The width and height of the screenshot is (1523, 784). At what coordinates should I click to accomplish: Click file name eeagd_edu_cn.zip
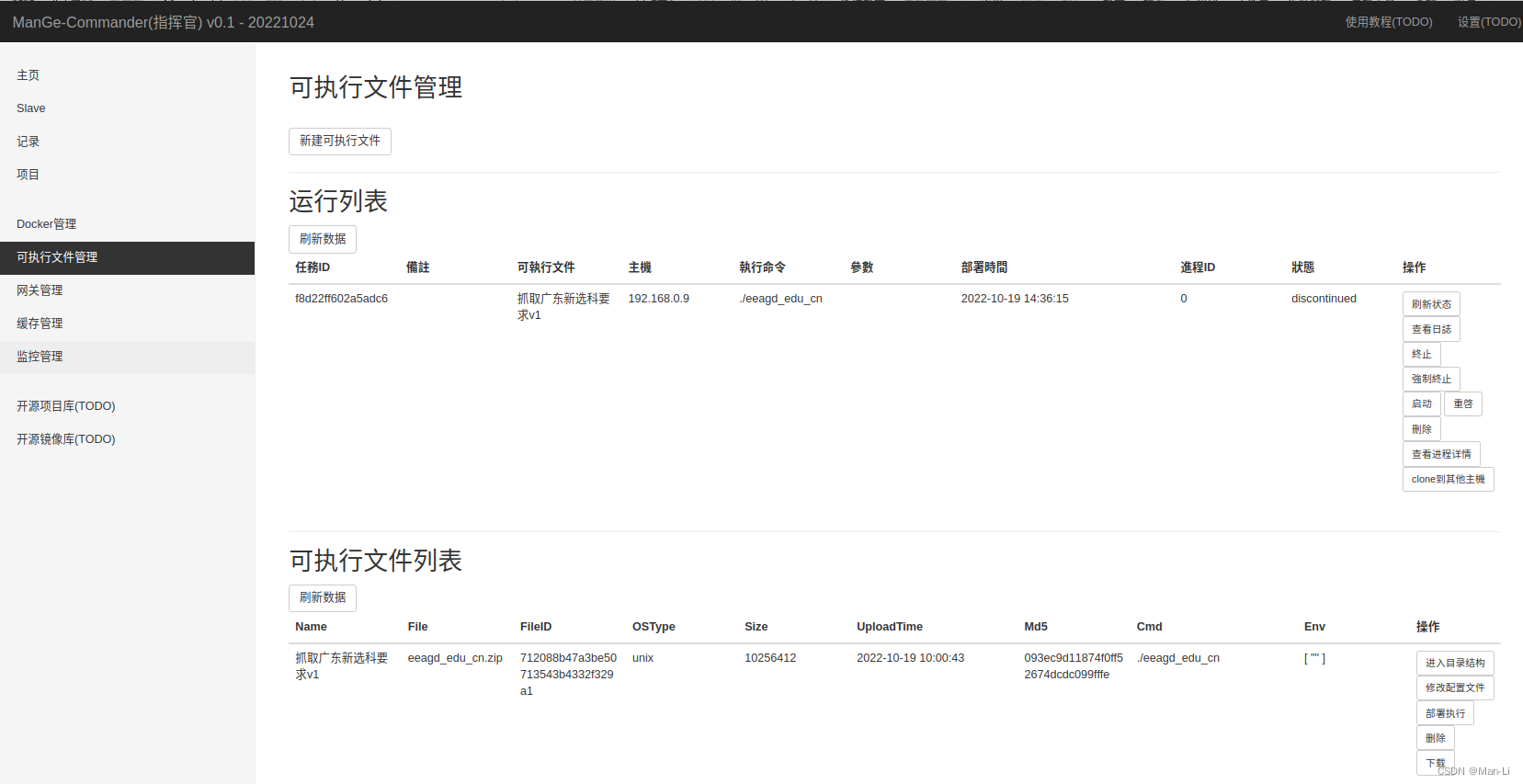455,658
